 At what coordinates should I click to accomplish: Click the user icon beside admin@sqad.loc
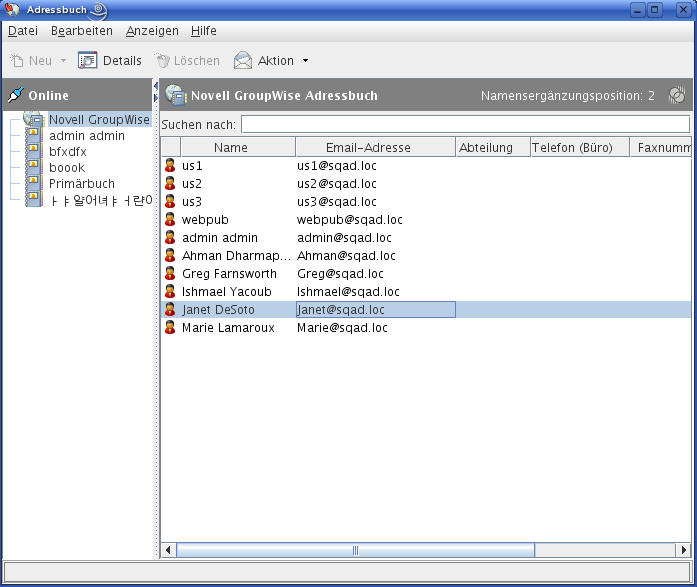[170, 237]
